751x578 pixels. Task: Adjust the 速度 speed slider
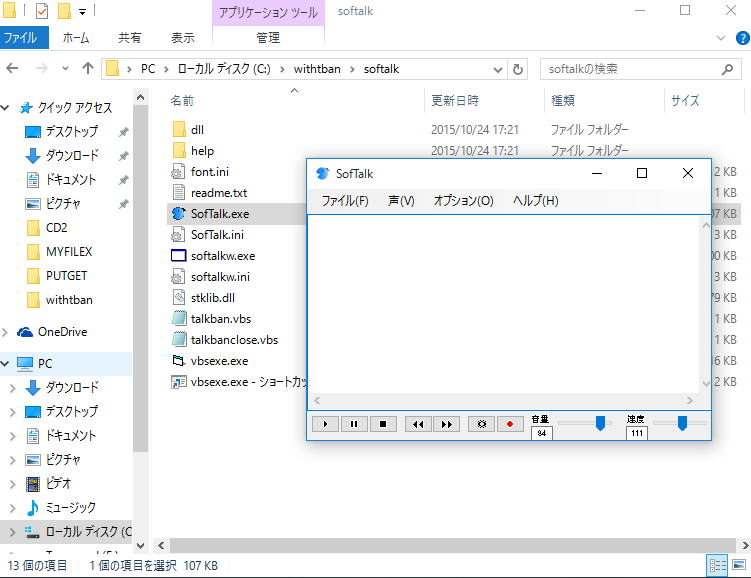click(x=682, y=423)
